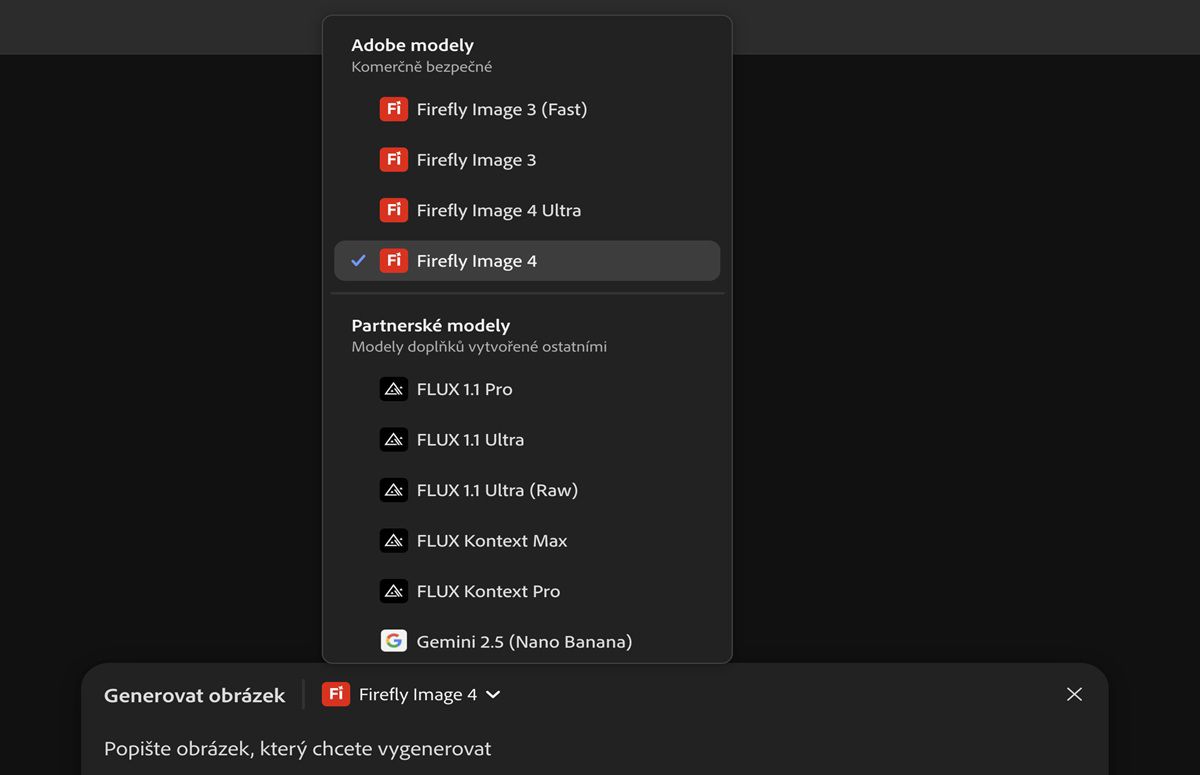Pick FLUX 1.1 Ultra from partner models
The height and width of the screenshot is (775, 1200).
[x=470, y=440]
